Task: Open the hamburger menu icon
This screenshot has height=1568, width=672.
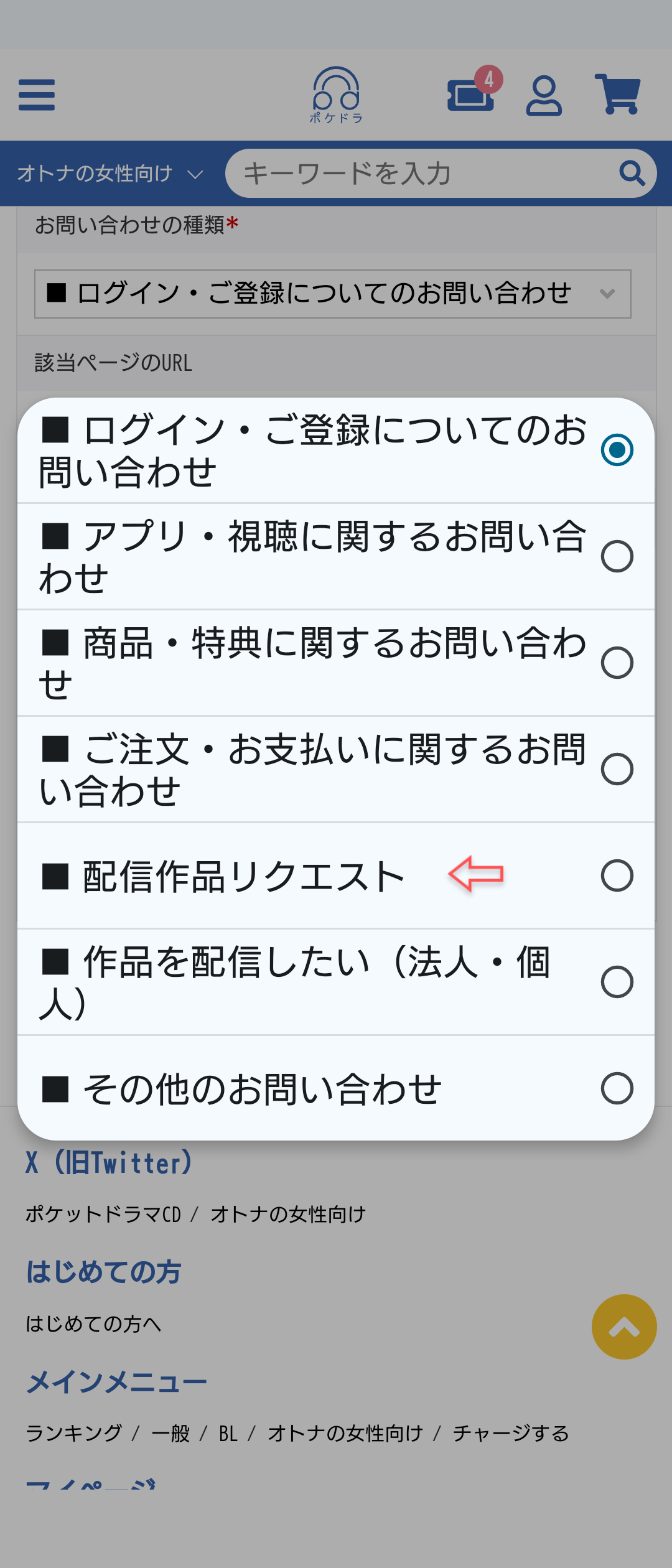Action: pos(37,95)
